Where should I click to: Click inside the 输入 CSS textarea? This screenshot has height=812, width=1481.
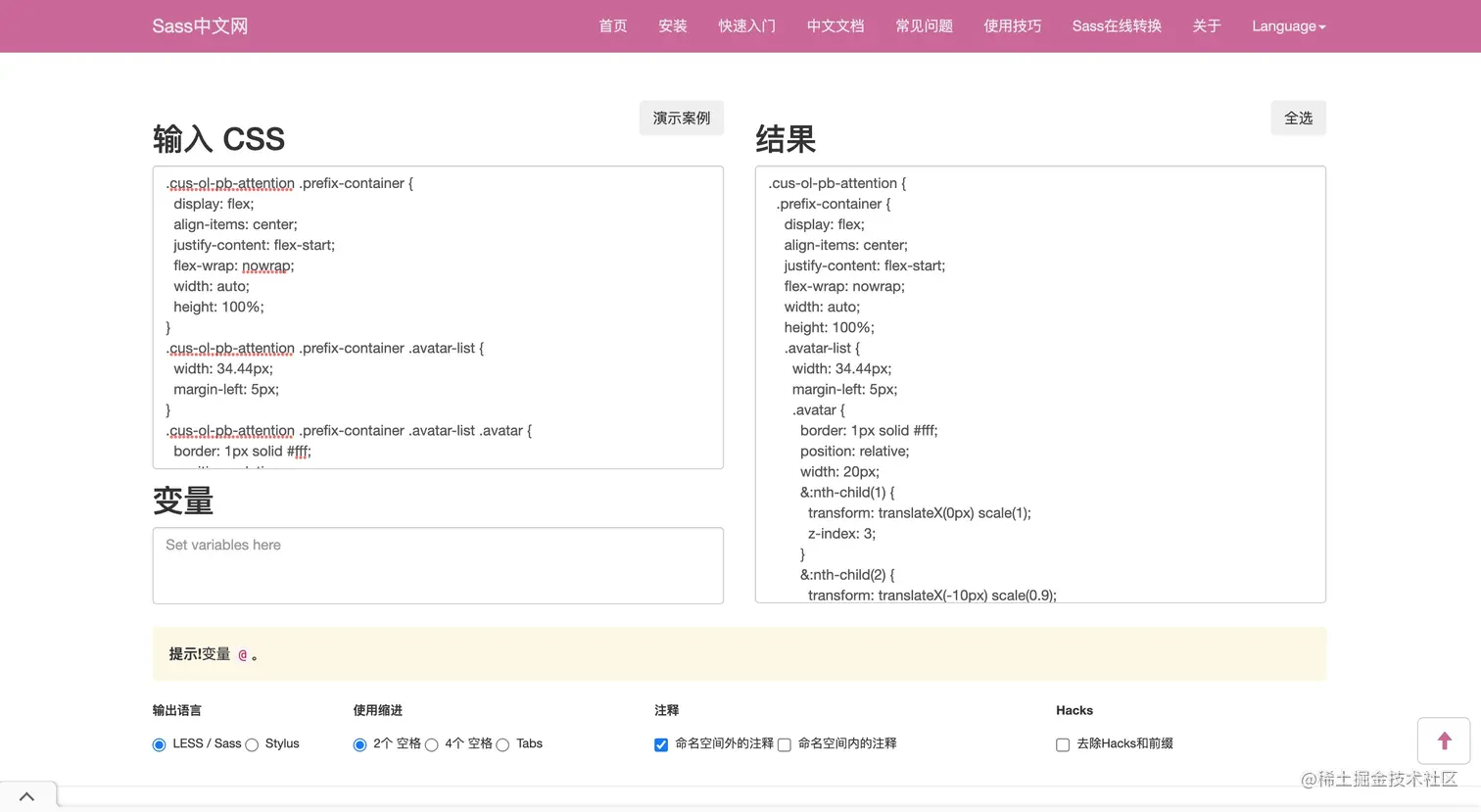[438, 317]
